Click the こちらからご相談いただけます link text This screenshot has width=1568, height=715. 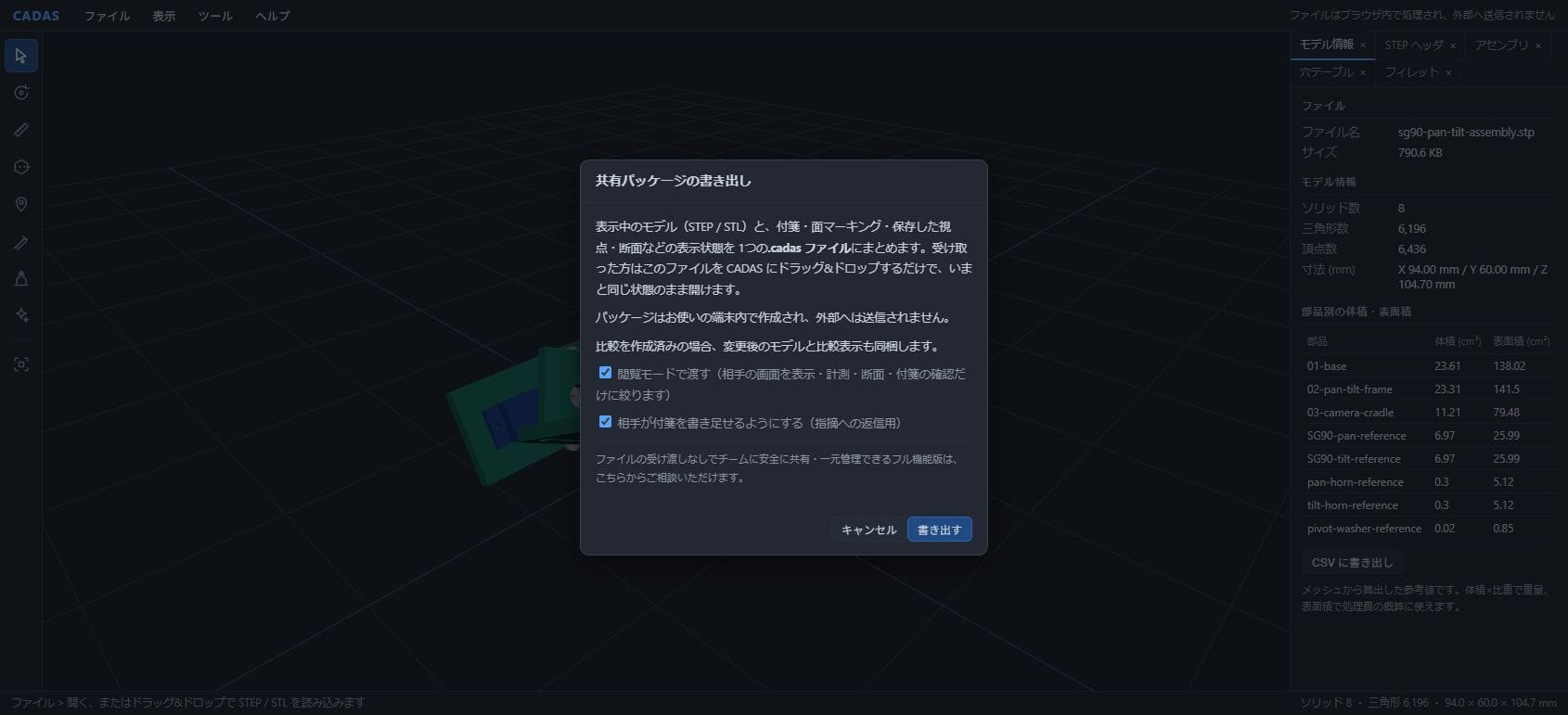pyautogui.click(x=669, y=479)
